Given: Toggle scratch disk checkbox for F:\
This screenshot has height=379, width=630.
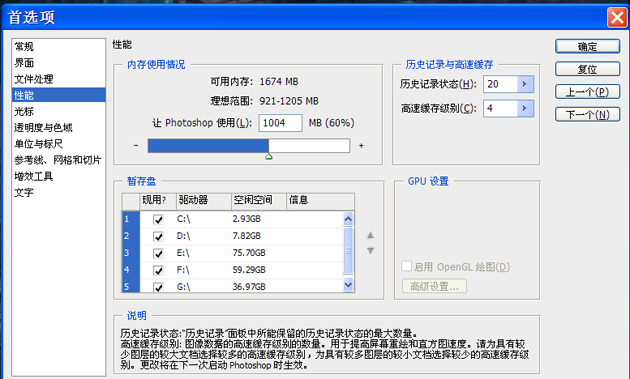Looking at the screenshot, I should pos(158,270).
